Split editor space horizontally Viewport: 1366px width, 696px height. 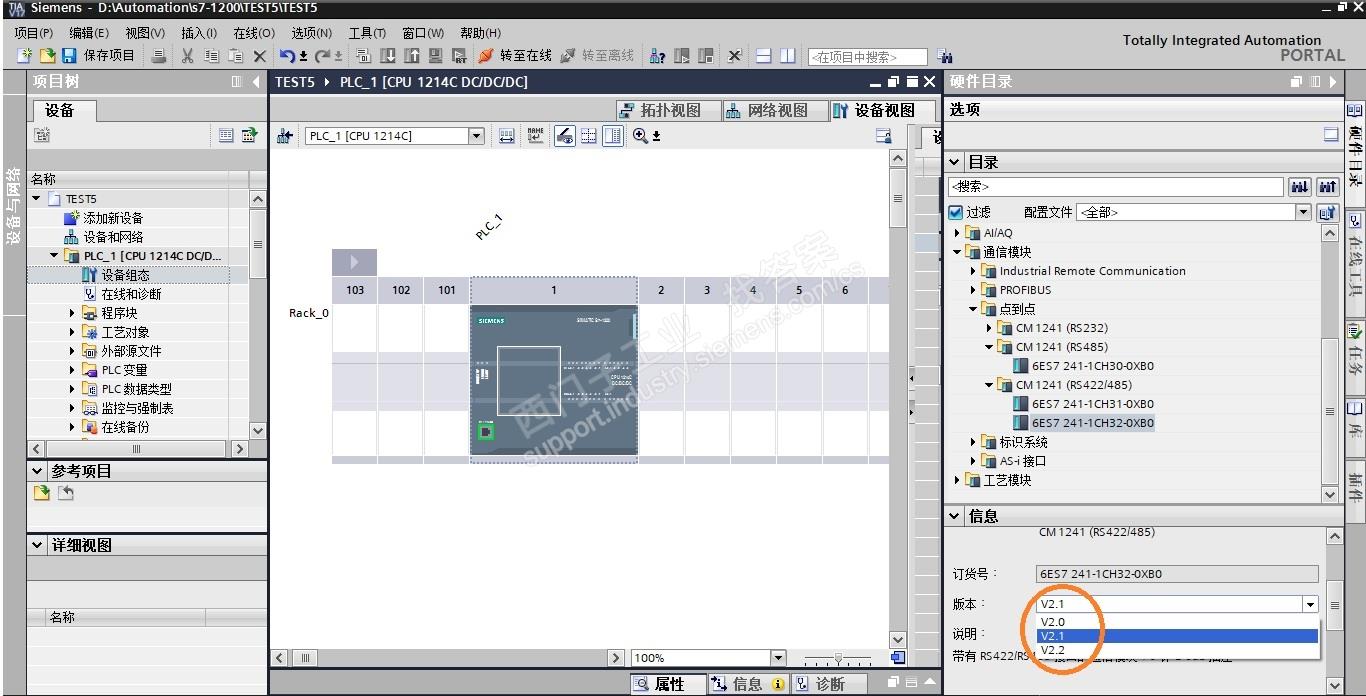(764, 56)
